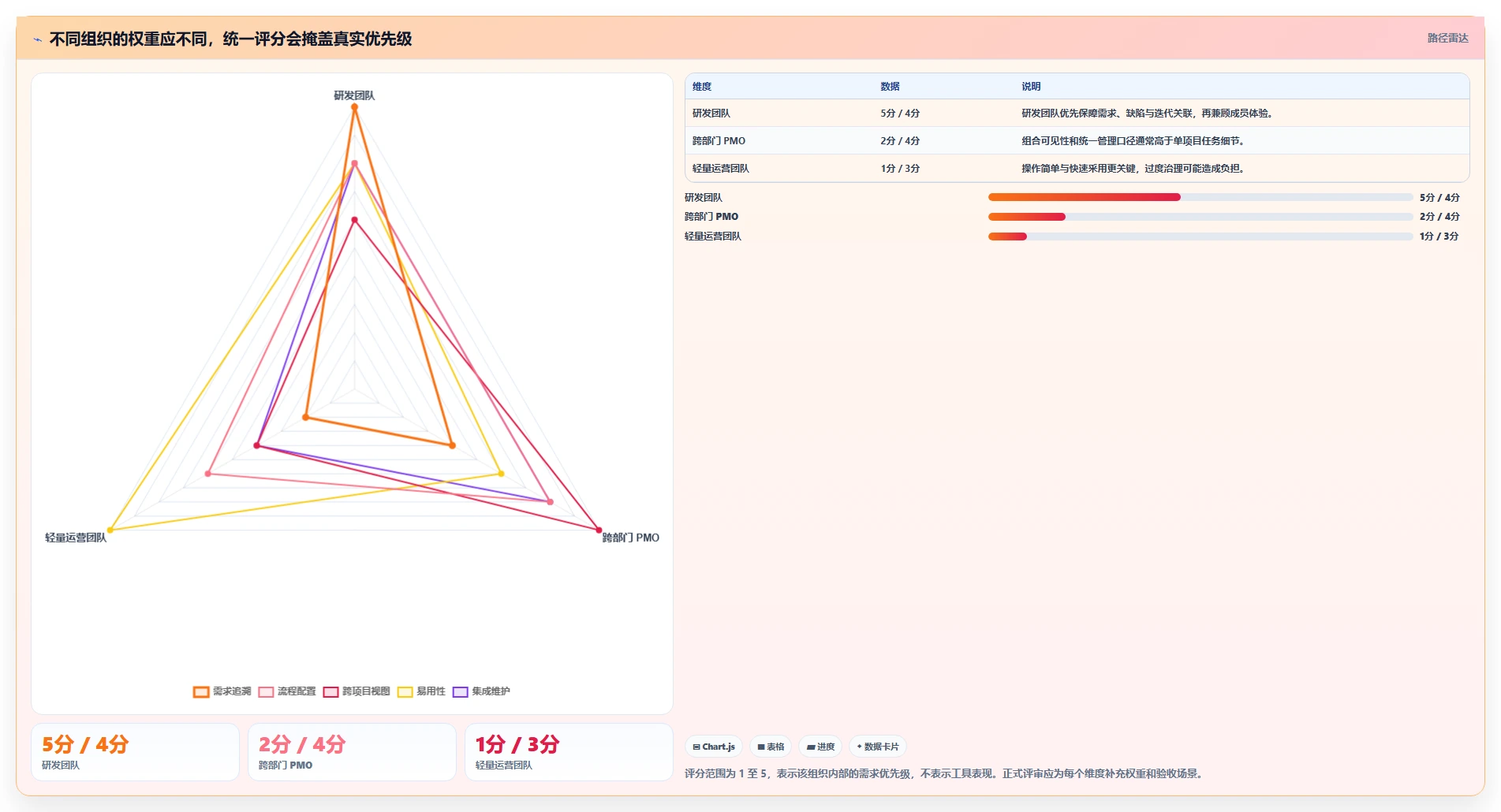Click the 跨部门 PMO radar axis label
The height and width of the screenshot is (812, 1501).
pos(630,538)
